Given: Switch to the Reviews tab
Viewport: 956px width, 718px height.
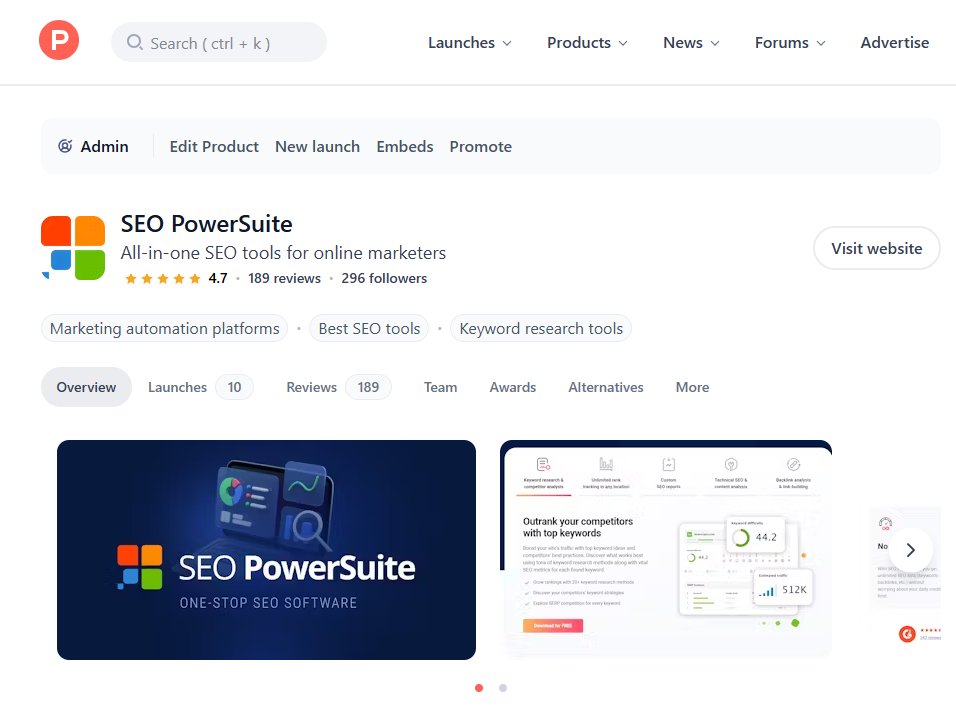Looking at the screenshot, I should [x=339, y=387].
